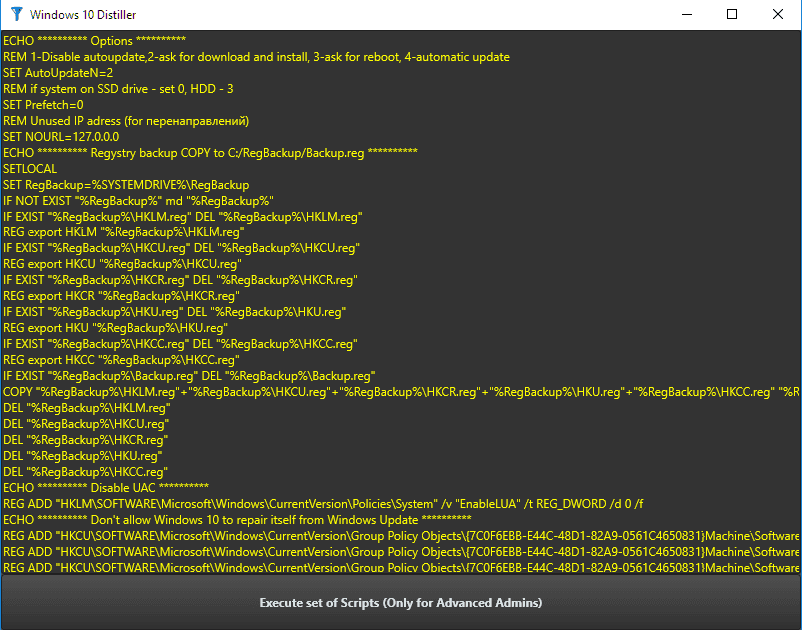Click 'SET RegBackup=%SYSTEMDRIVE%\RegBackup' line
Image resolution: width=802 pixels, height=630 pixels.
coord(126,185)
